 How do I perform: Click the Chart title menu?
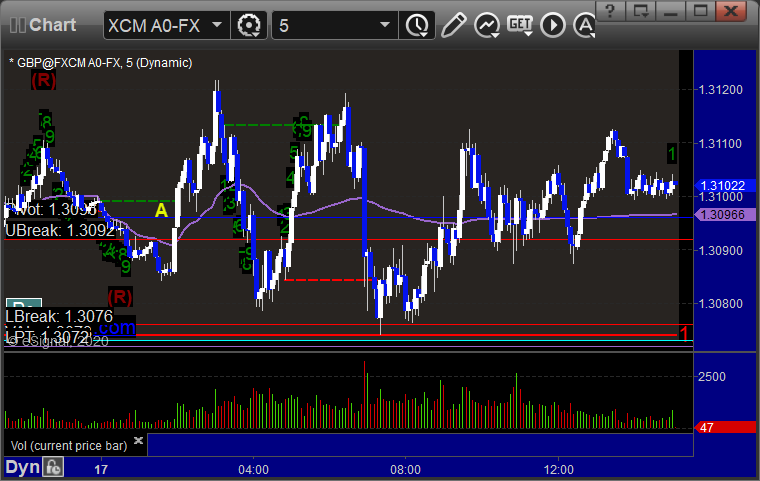43,25
